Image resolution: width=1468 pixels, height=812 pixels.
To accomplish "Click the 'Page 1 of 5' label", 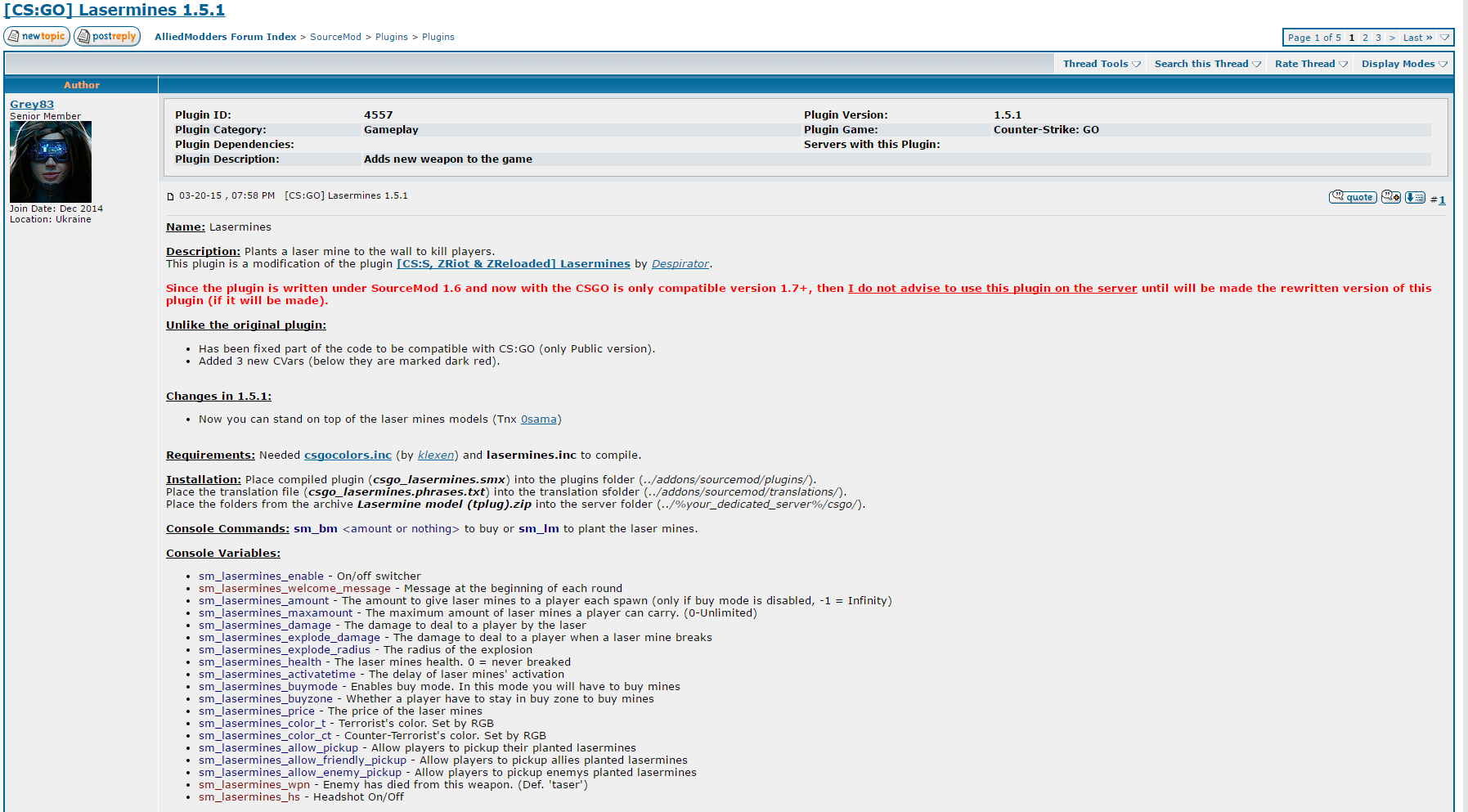I will point(1314,38).
